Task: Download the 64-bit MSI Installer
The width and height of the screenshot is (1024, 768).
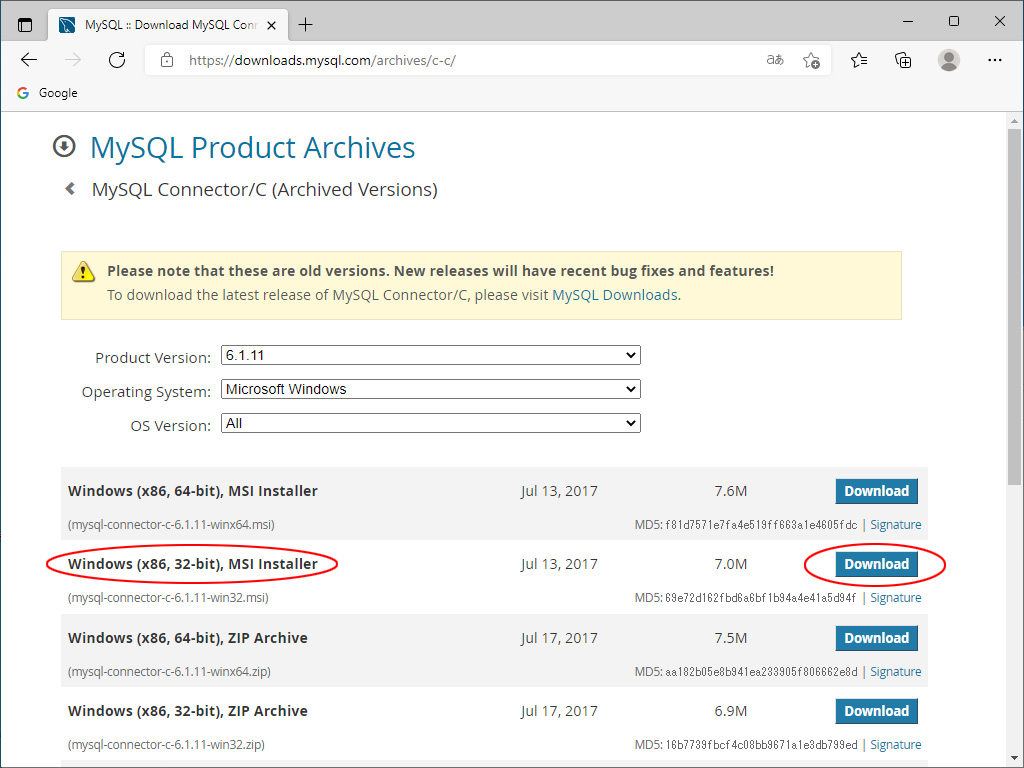Action: click(x=876, y=491)
